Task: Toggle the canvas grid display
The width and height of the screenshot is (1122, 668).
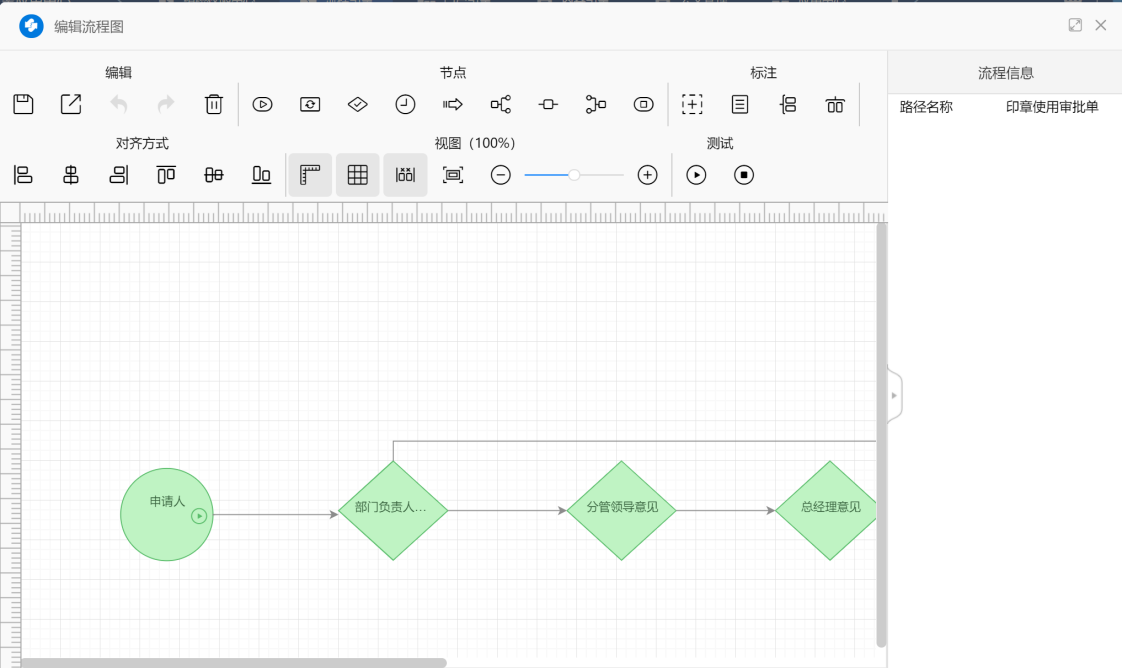Action: 357,175
